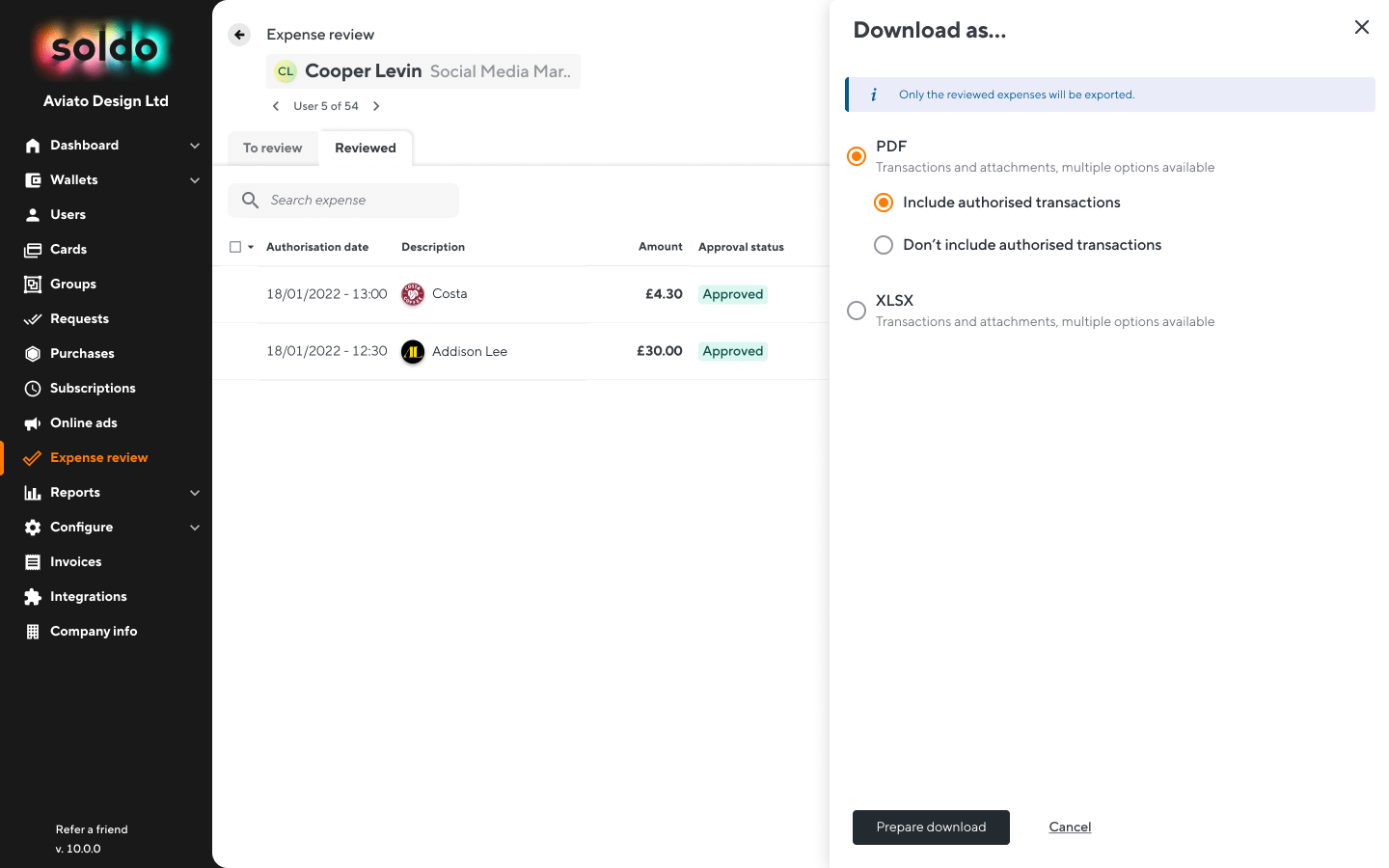The image size is (1389, 868).
Task: Click the Approved badge on Addison Lee row
Action: click(x=733, y=351)
